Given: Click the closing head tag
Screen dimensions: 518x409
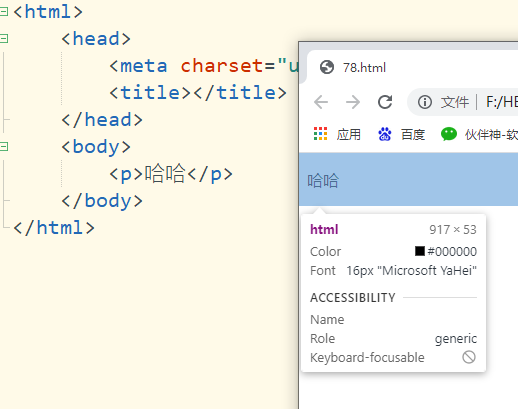Looking at the screenshot, I should [x=102, y=120].
